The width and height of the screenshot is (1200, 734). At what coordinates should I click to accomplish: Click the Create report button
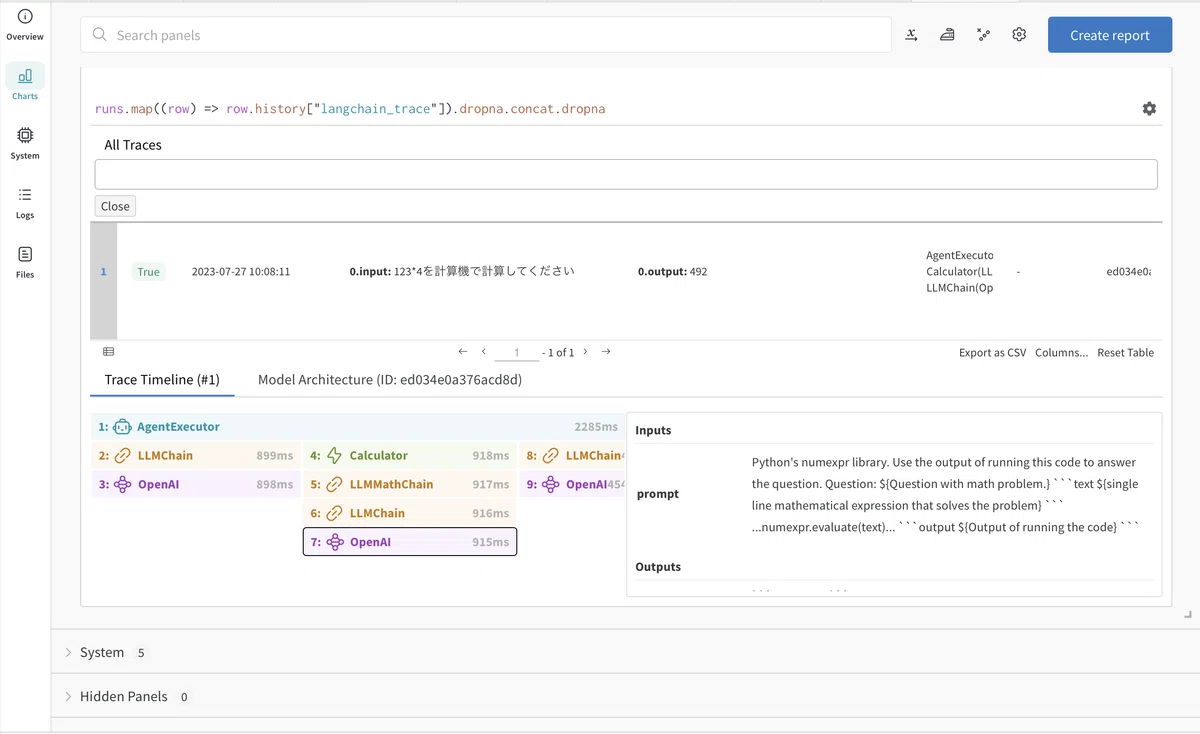[x=1110, y=35]
